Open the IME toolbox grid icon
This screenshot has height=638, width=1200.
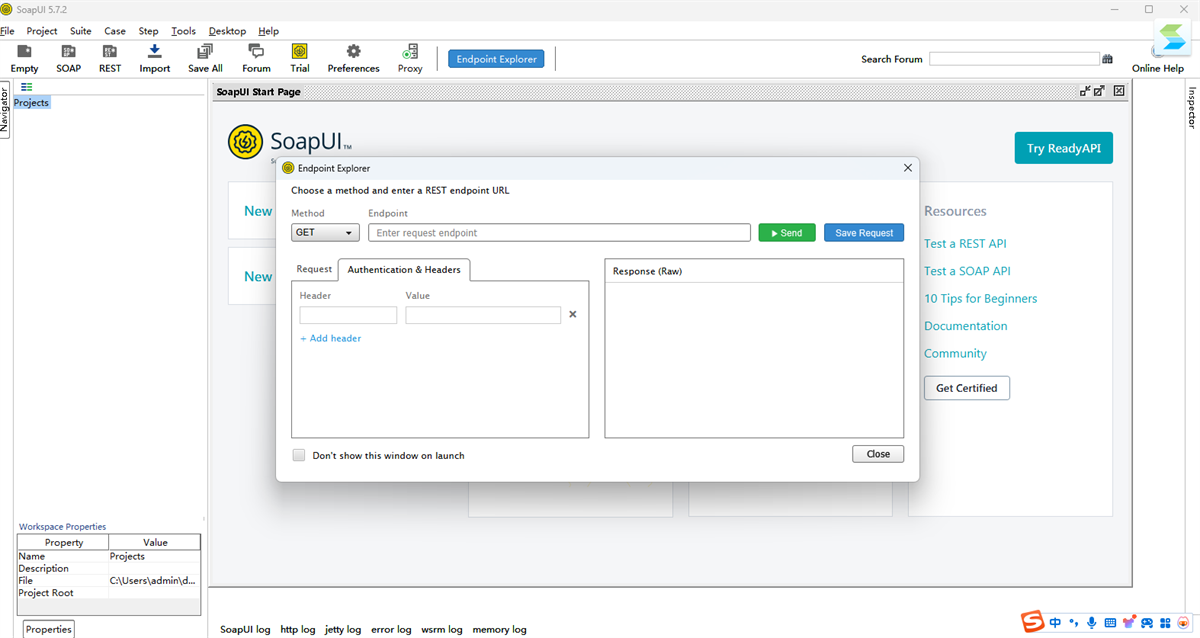click(x=1165, y=623)
